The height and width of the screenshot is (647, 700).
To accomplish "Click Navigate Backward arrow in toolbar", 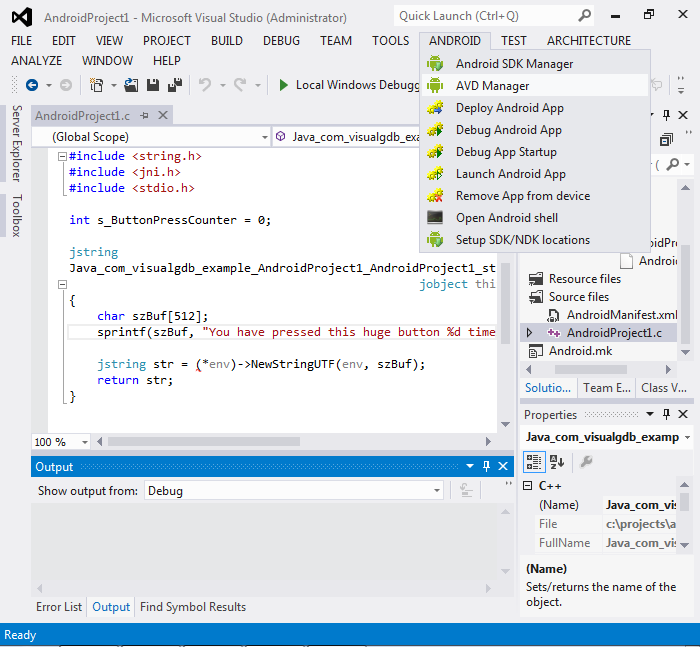I will click(x=32, y=85).
